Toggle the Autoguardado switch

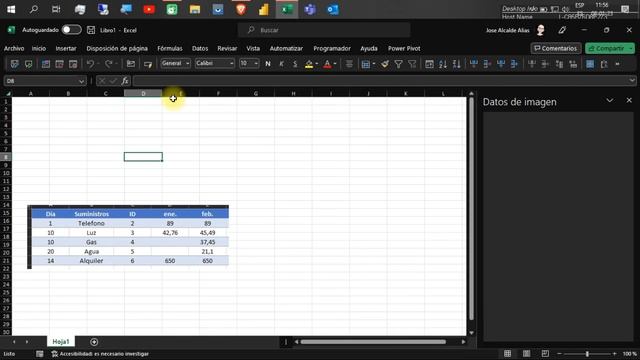(x=71, y=30)
